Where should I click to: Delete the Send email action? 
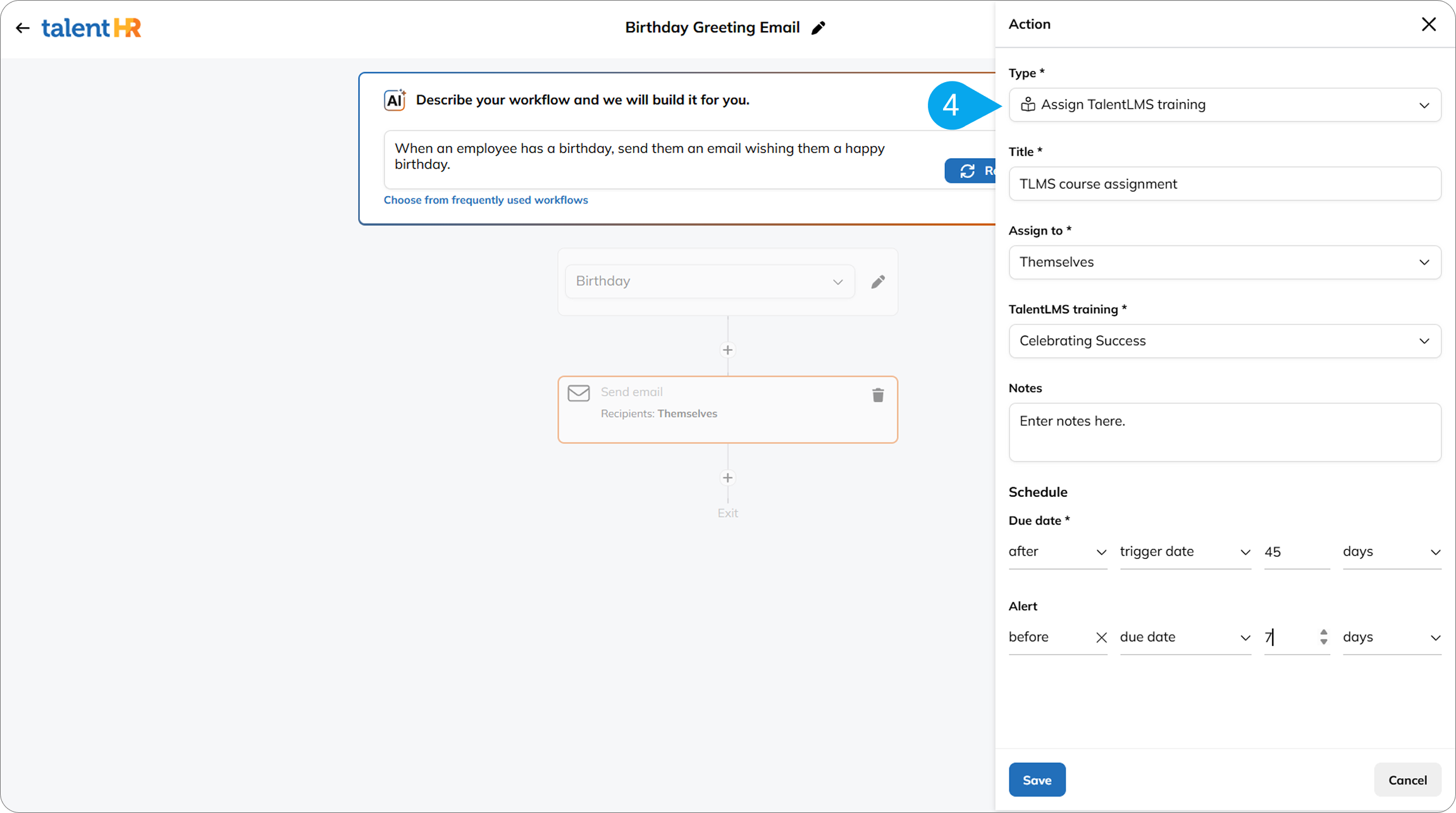pyautogui.click(x=878, y=395)
